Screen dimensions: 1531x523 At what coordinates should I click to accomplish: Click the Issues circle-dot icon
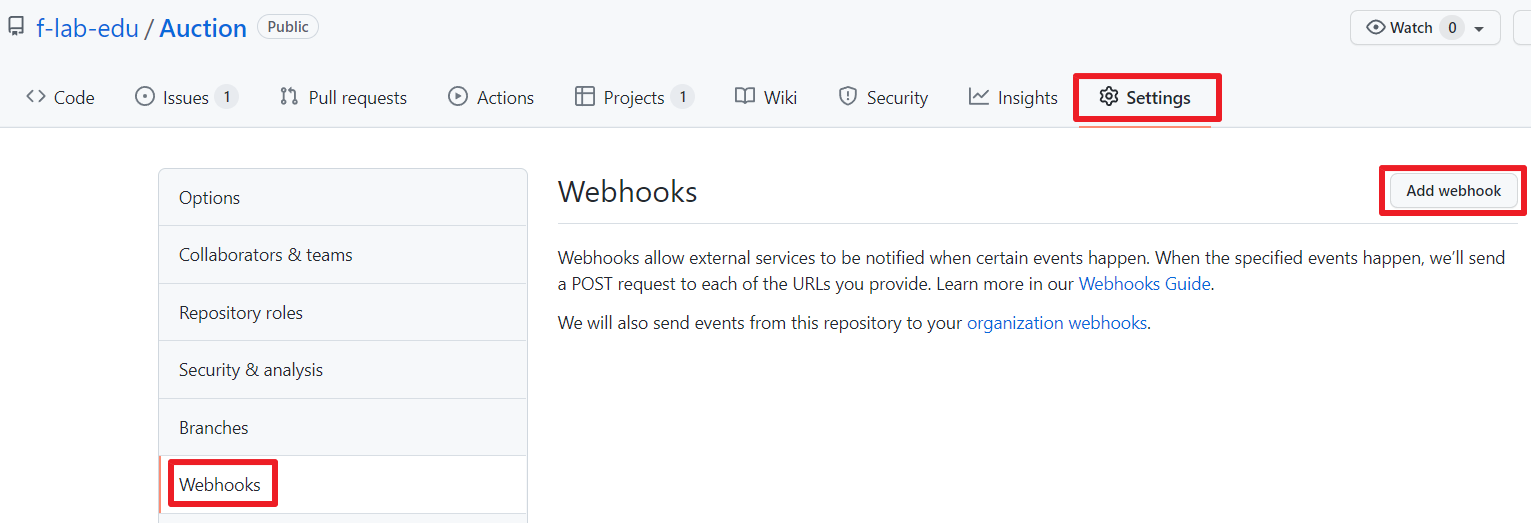pos(145,97)
